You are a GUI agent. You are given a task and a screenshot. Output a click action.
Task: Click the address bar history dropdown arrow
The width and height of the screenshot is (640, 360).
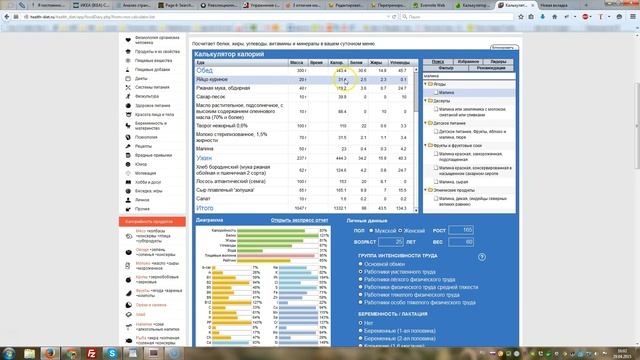click(388, 17)
